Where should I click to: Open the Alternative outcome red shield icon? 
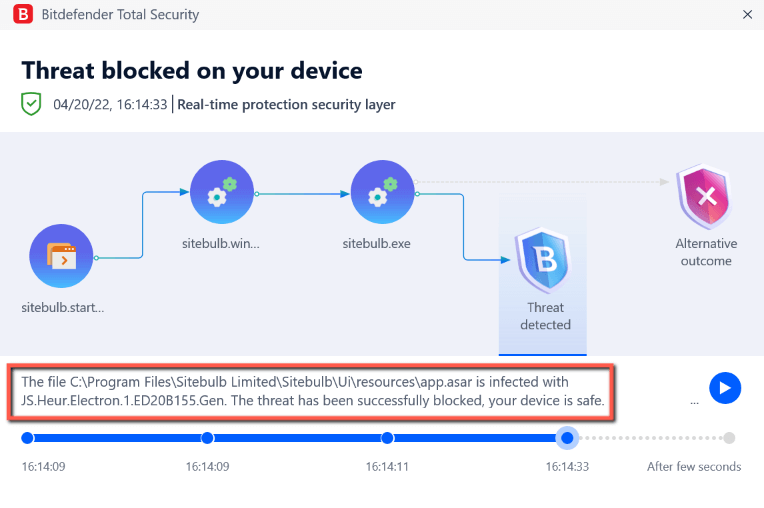704,196
